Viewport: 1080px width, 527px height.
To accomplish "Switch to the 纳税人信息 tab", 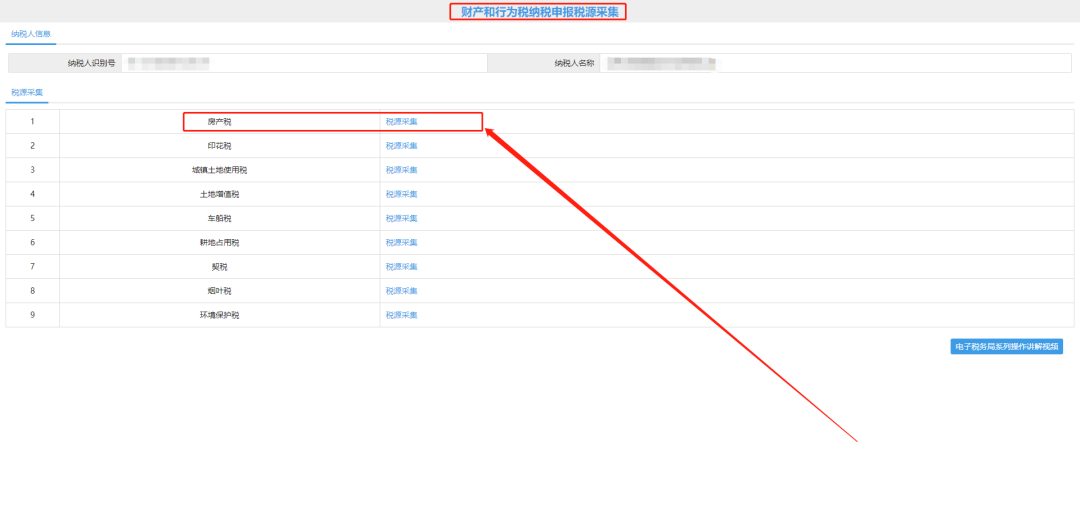I will (x=30, y=34).
